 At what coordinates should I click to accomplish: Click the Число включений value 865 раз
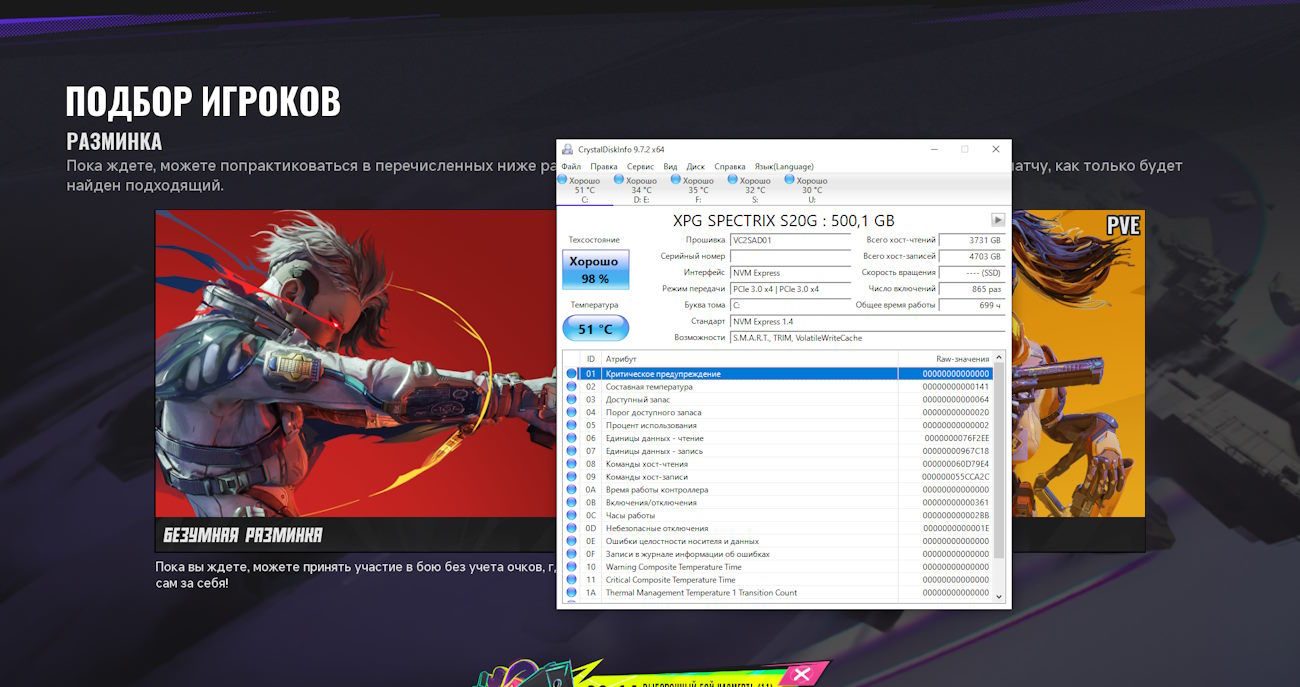coord(971,289)
